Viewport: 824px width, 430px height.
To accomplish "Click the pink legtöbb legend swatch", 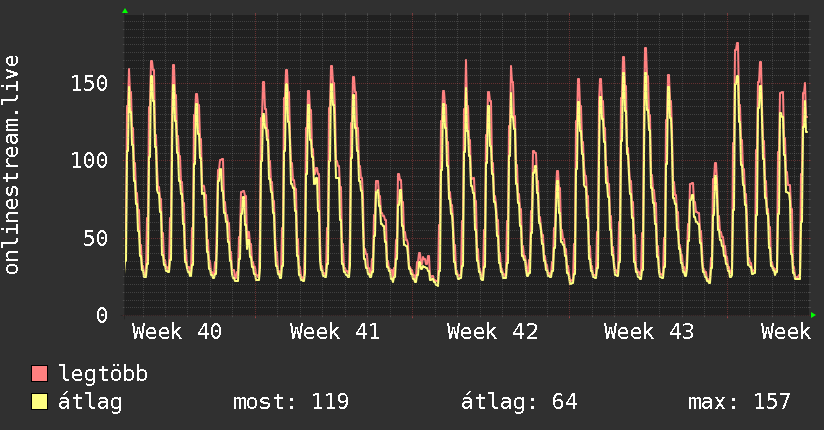I will click(39, 373).
